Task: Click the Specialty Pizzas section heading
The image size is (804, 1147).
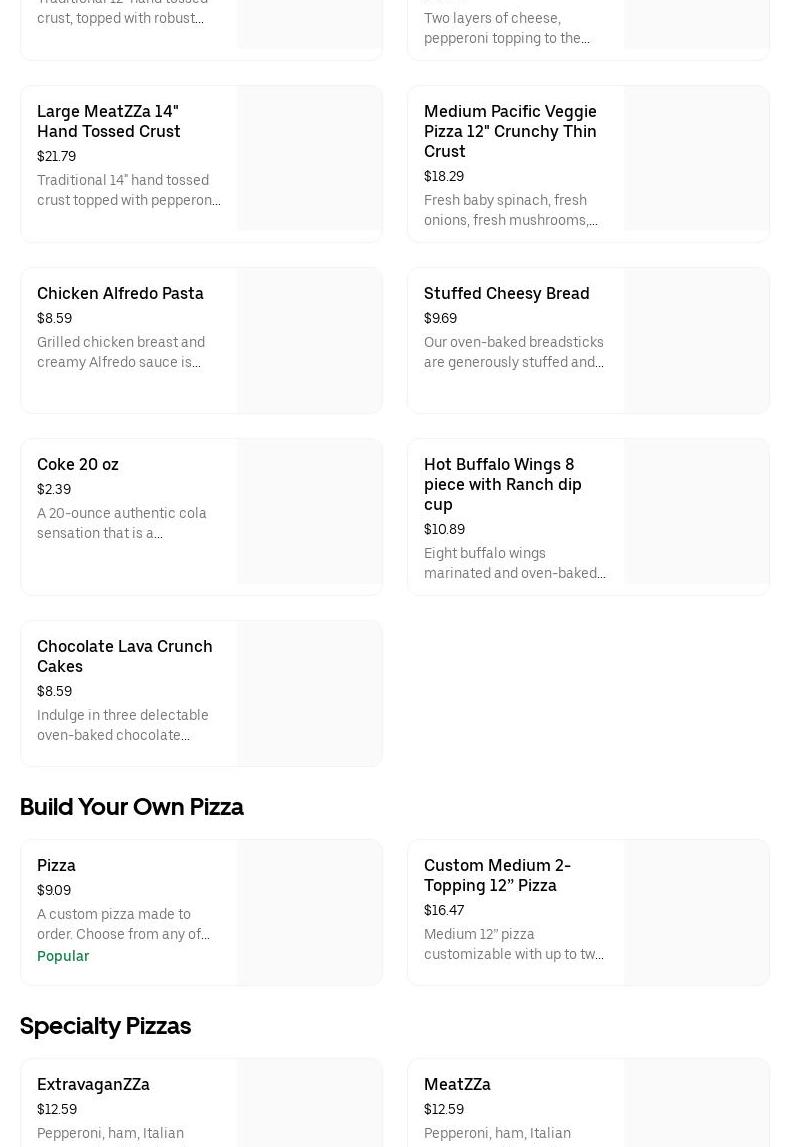Action: tap(105, 1026)
